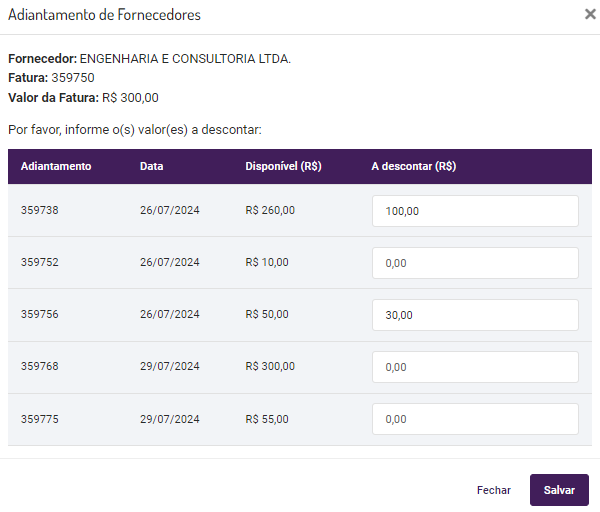Click the Fechar link
The width and height of the screenshot is (600, 512).
click(494, 490)
